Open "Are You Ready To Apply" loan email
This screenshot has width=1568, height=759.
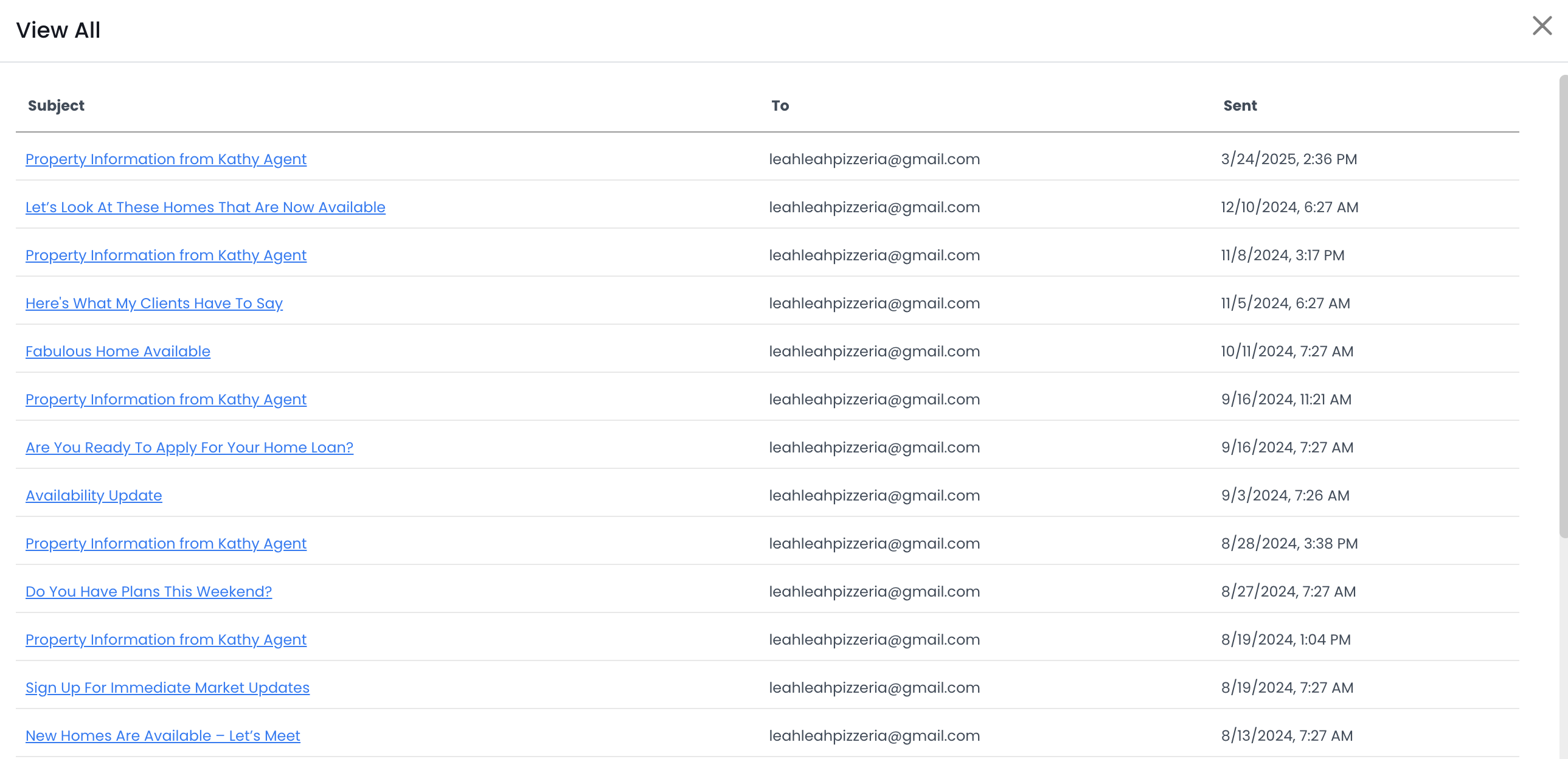click(x=189, y=448)
